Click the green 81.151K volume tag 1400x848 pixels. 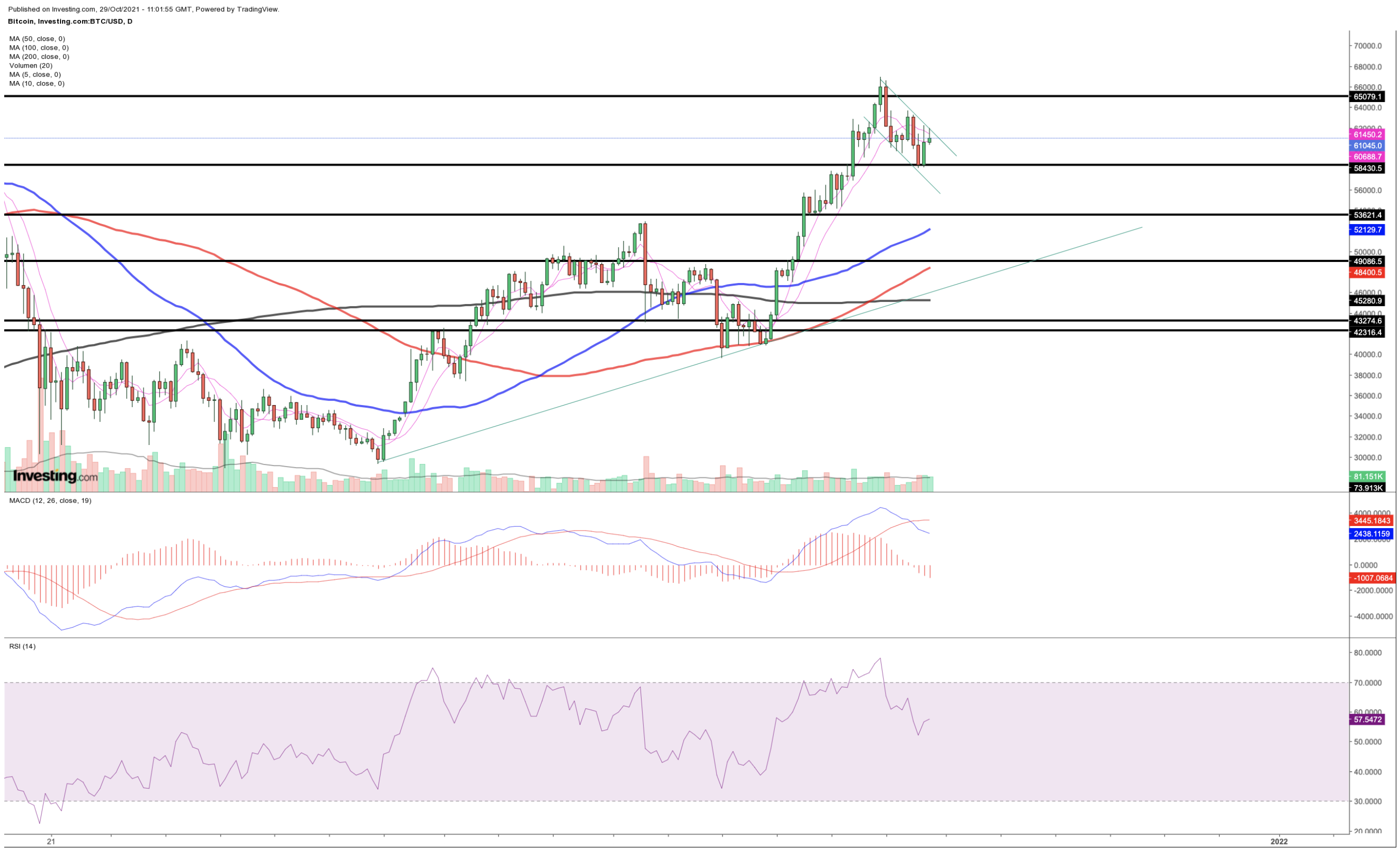[x=1367, y=476]
